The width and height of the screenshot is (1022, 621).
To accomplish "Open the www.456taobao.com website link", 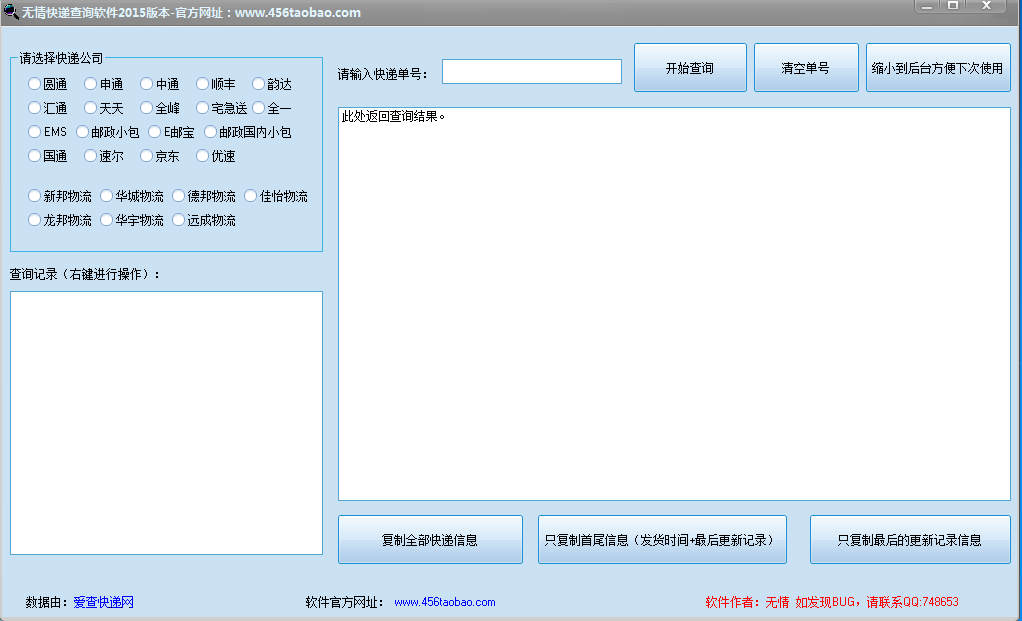I will click(446, 602).
